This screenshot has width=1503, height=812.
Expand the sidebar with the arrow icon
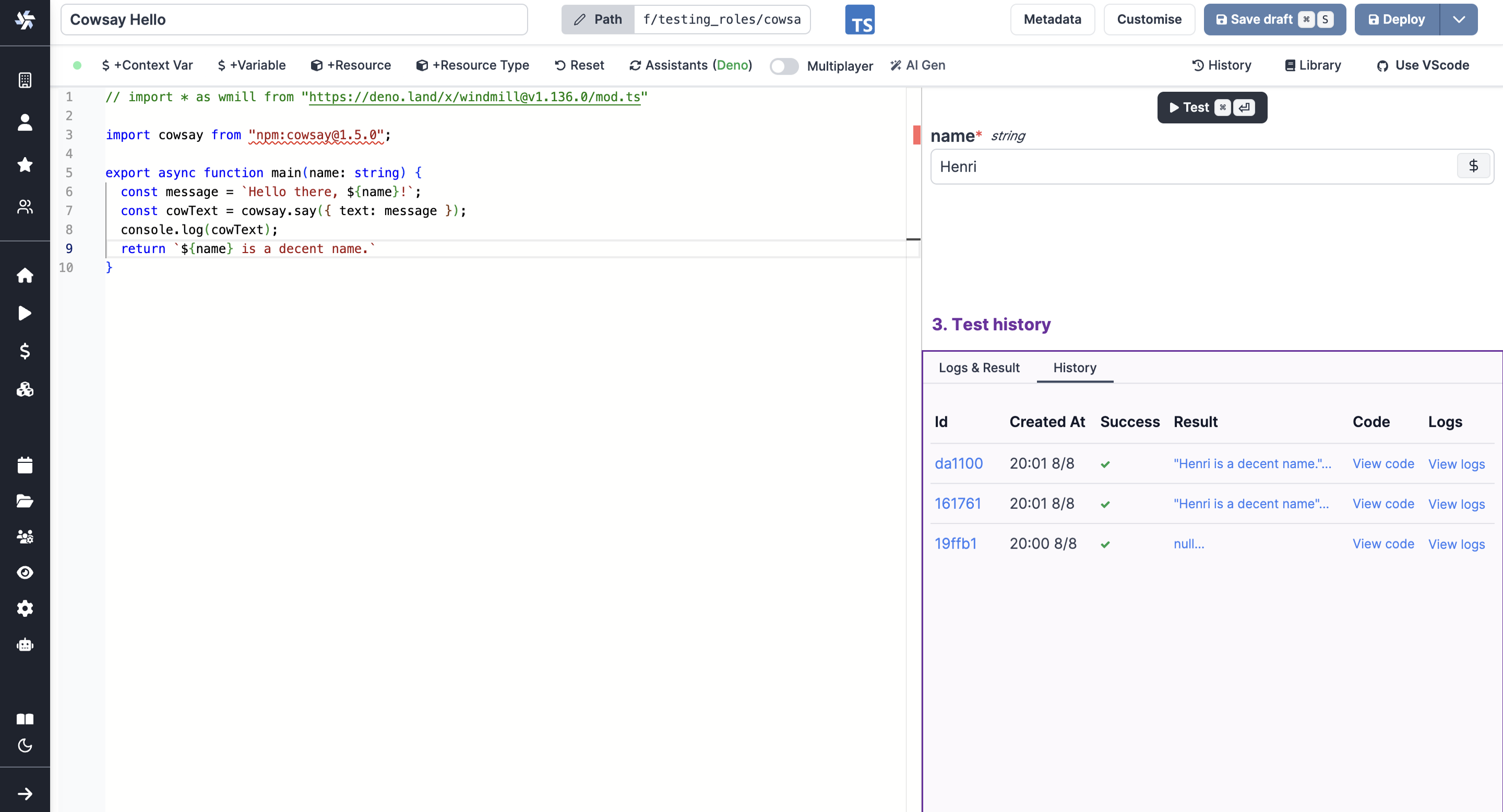tap(25, 793)
